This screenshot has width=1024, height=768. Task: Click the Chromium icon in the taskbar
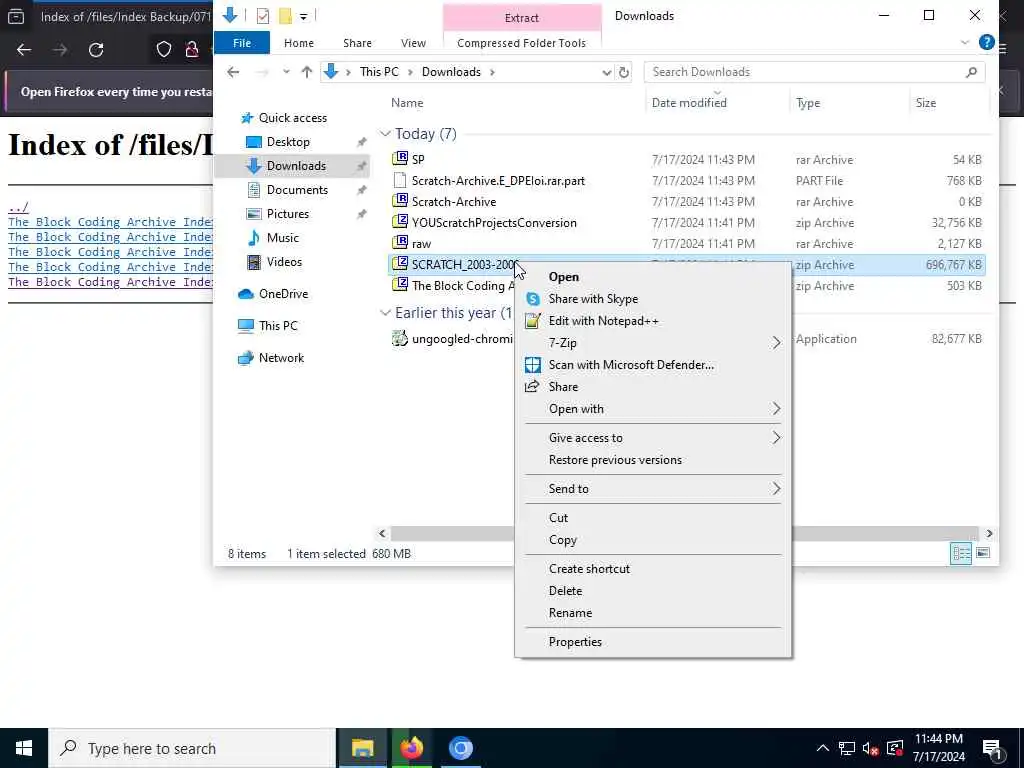(460, 748)
